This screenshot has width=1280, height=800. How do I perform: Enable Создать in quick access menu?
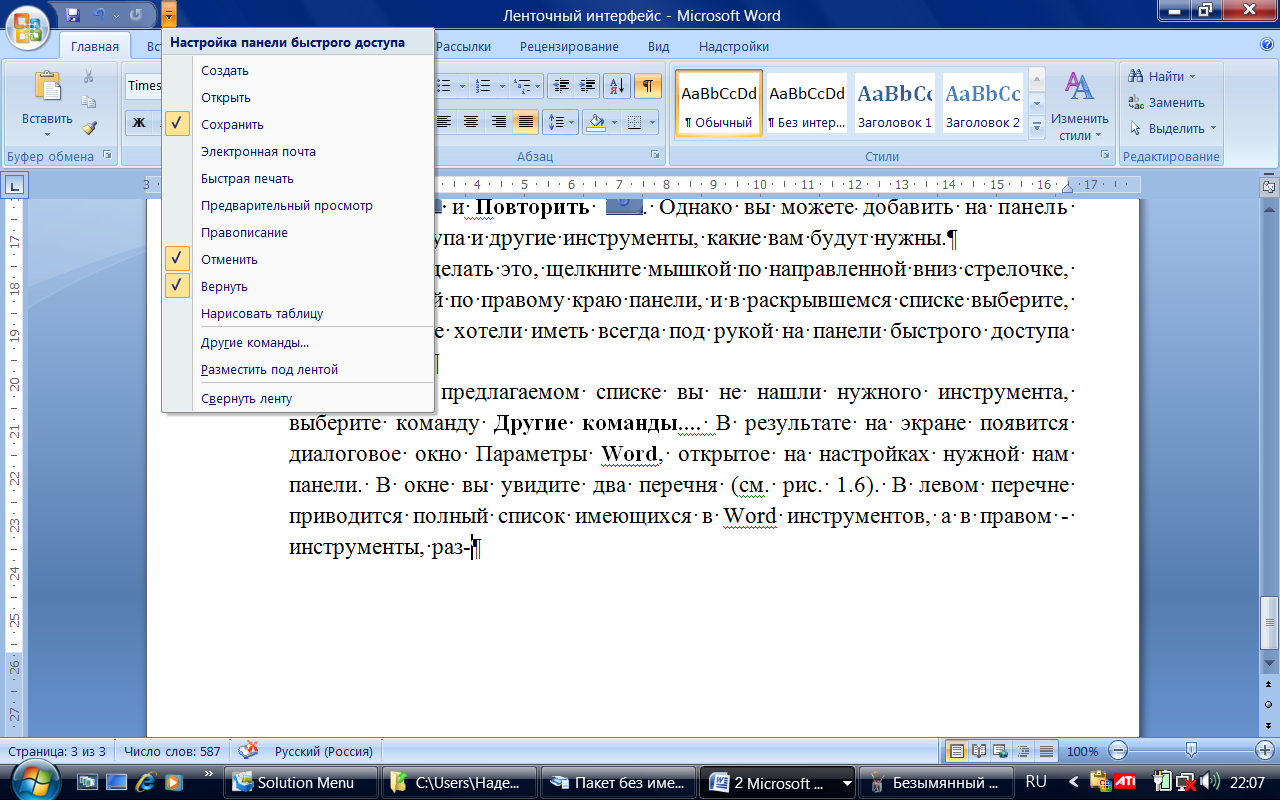298,71
